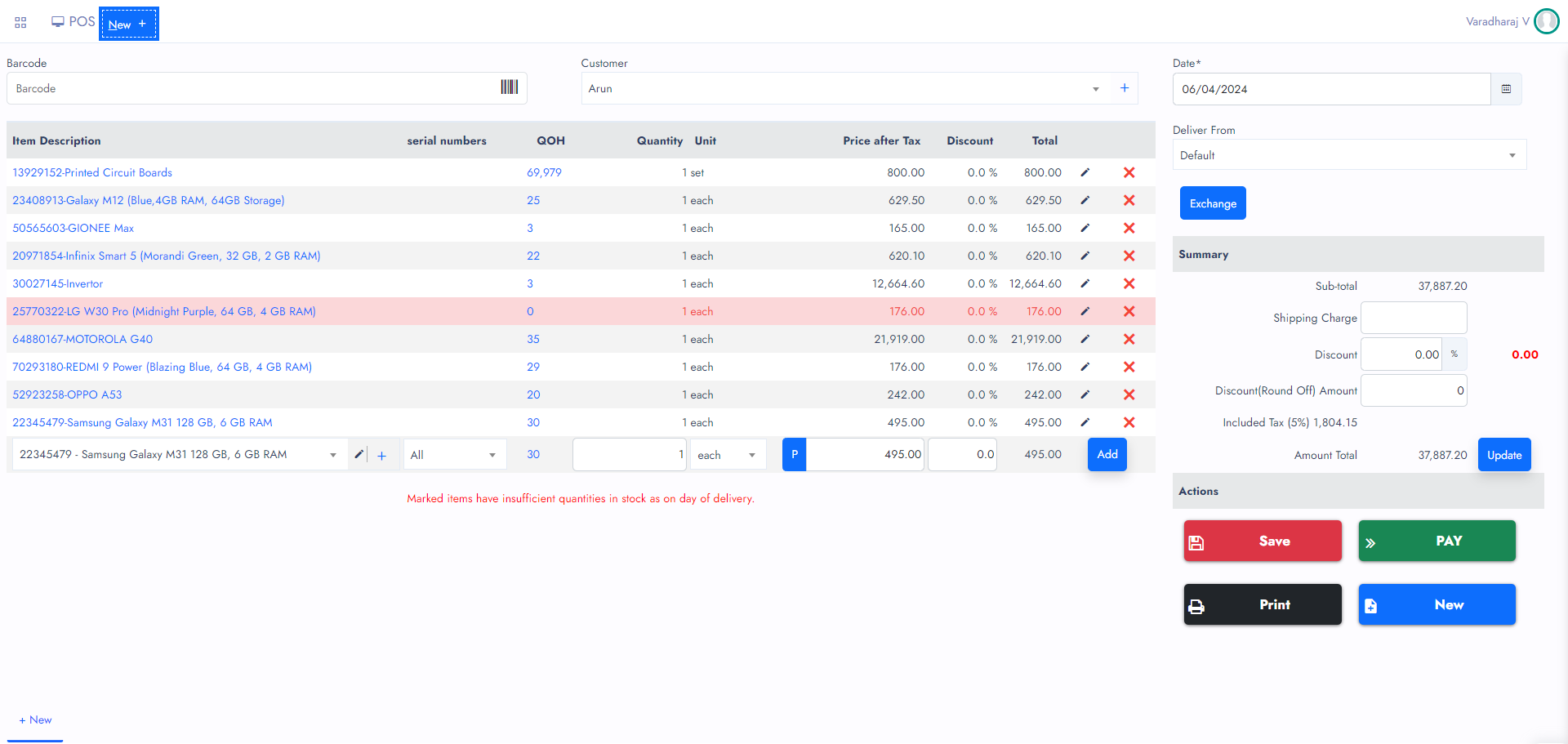1568x744 pixels.
Task: Open the each unit dropdown
Action: click(x=728, y=455)
